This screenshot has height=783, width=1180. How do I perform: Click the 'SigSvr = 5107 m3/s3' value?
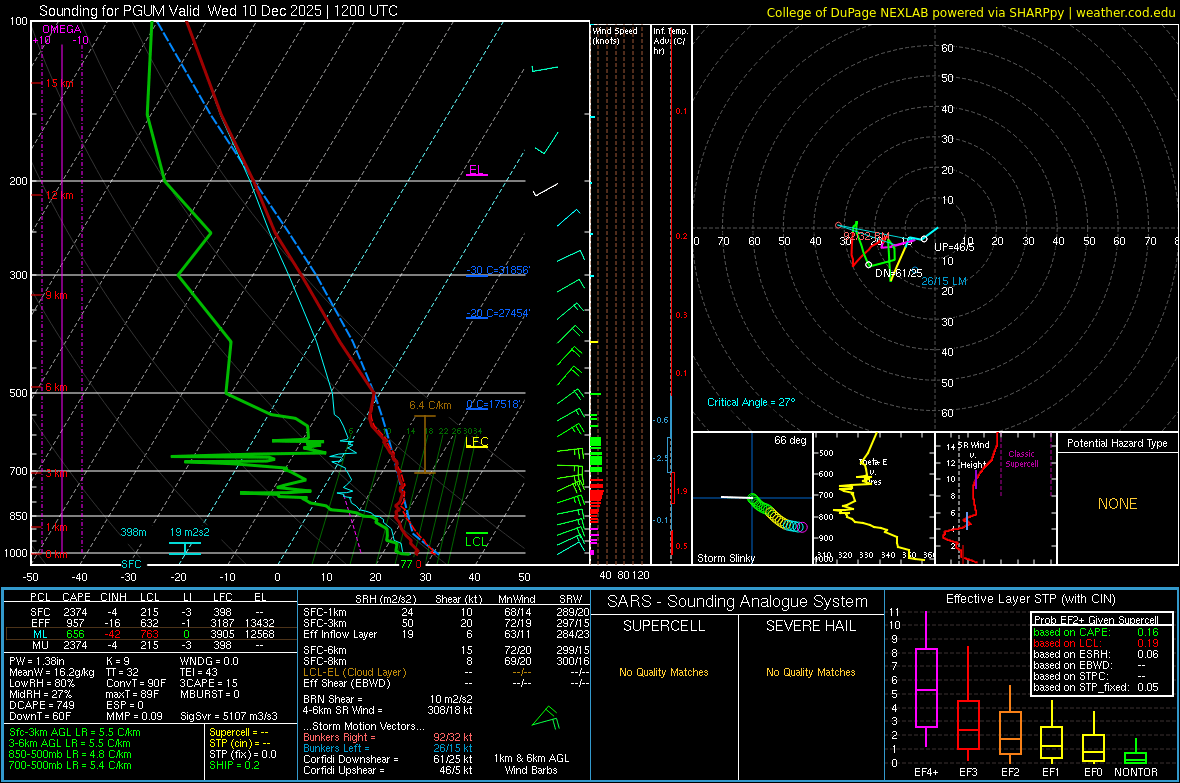coord(228,716)
